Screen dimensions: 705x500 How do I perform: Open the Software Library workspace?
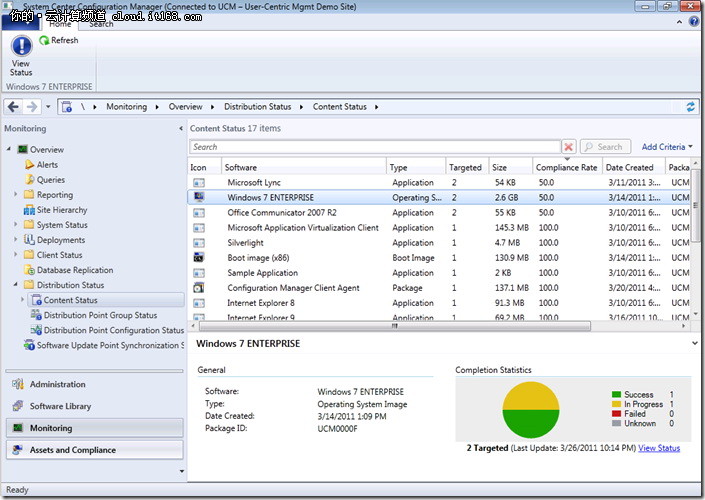coord(60,406)
